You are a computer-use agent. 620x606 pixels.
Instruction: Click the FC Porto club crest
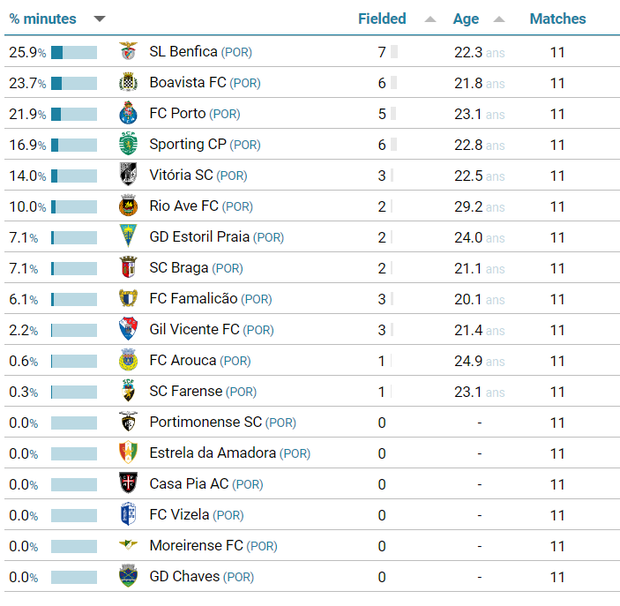click(128, 114)
